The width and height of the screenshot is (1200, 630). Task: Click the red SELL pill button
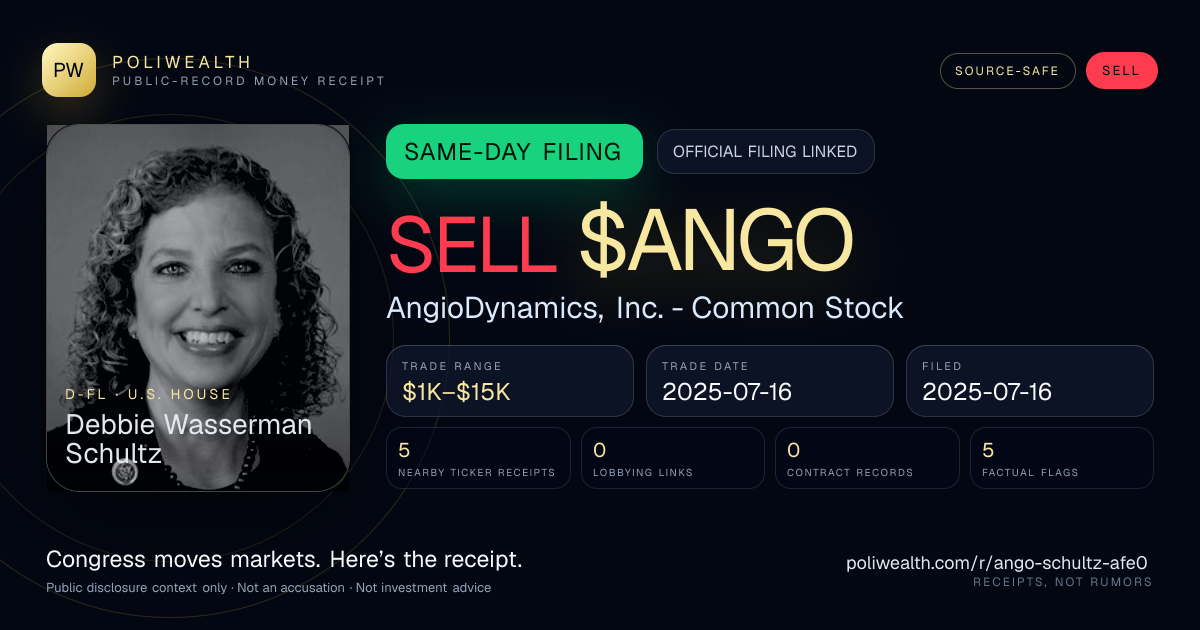(x=1121, y=71)
